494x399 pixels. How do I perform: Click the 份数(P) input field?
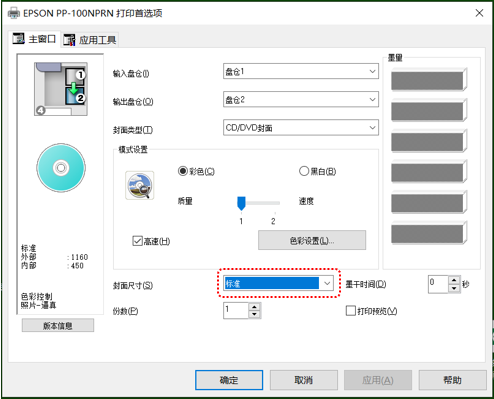(236, 310)
